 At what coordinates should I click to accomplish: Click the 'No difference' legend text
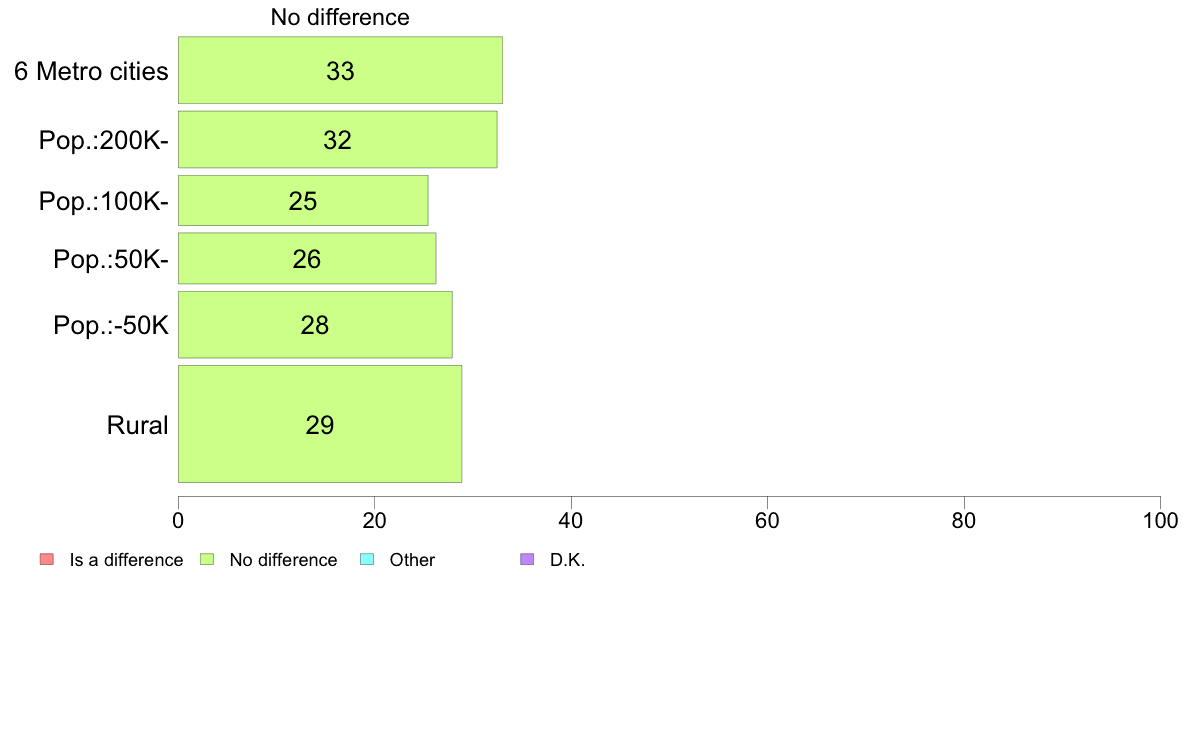tap(283, 559)
